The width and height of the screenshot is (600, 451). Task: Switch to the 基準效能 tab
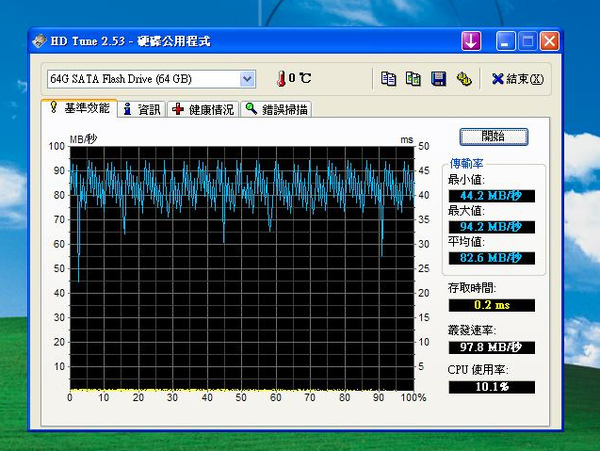point(79,108)
